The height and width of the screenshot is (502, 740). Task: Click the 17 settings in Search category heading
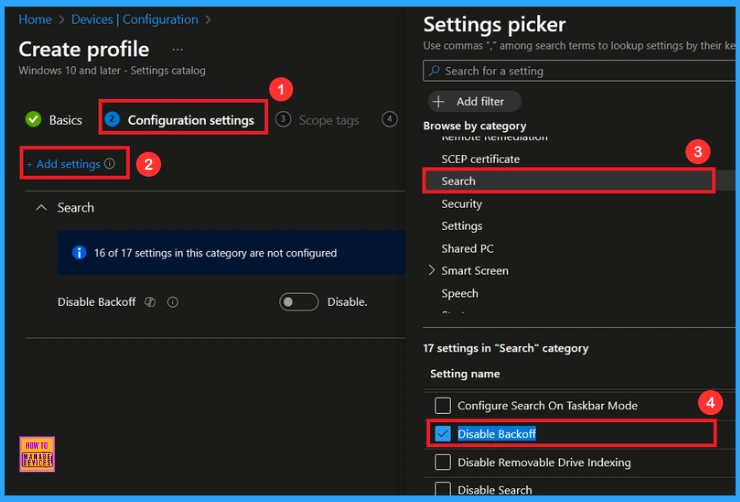505,348
